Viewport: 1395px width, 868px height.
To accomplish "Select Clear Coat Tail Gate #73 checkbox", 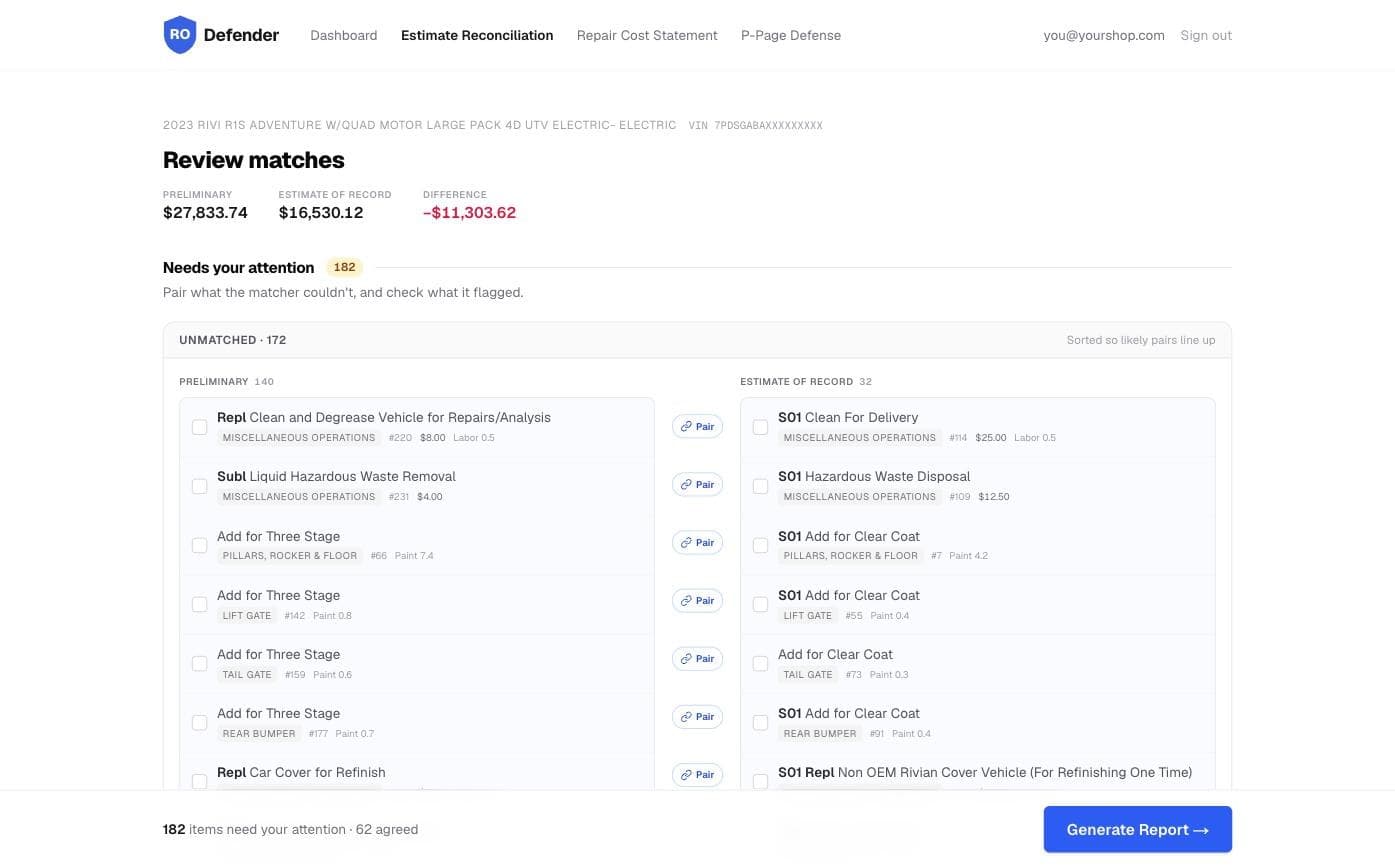I will tap(761, 663).
